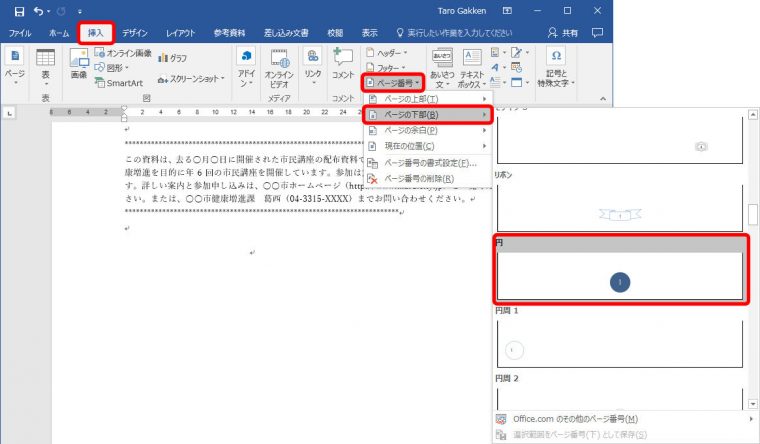
Task: Insert an オンラインビデオ
Action: 279,68
